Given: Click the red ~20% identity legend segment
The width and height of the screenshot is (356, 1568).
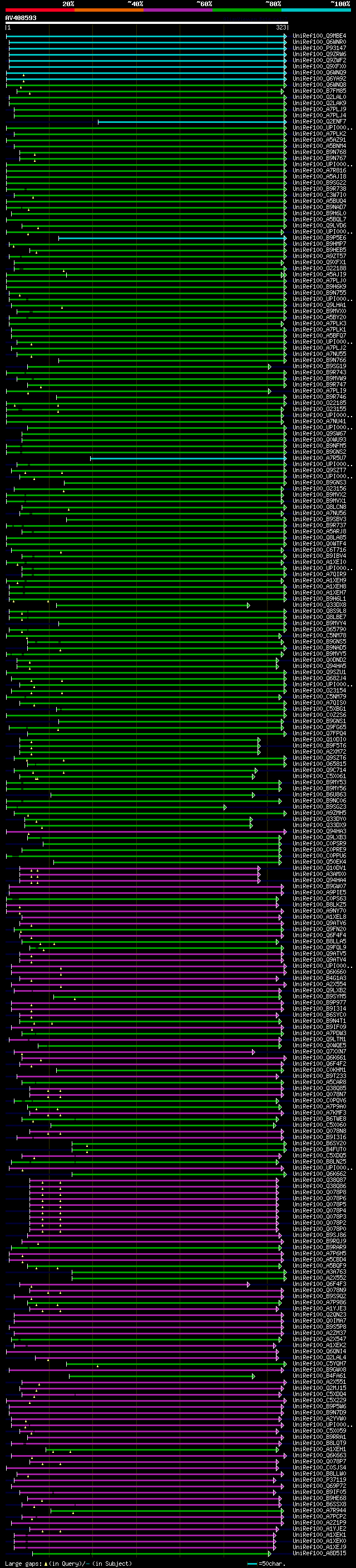Looking at the screenshot, I should point(40,10).
